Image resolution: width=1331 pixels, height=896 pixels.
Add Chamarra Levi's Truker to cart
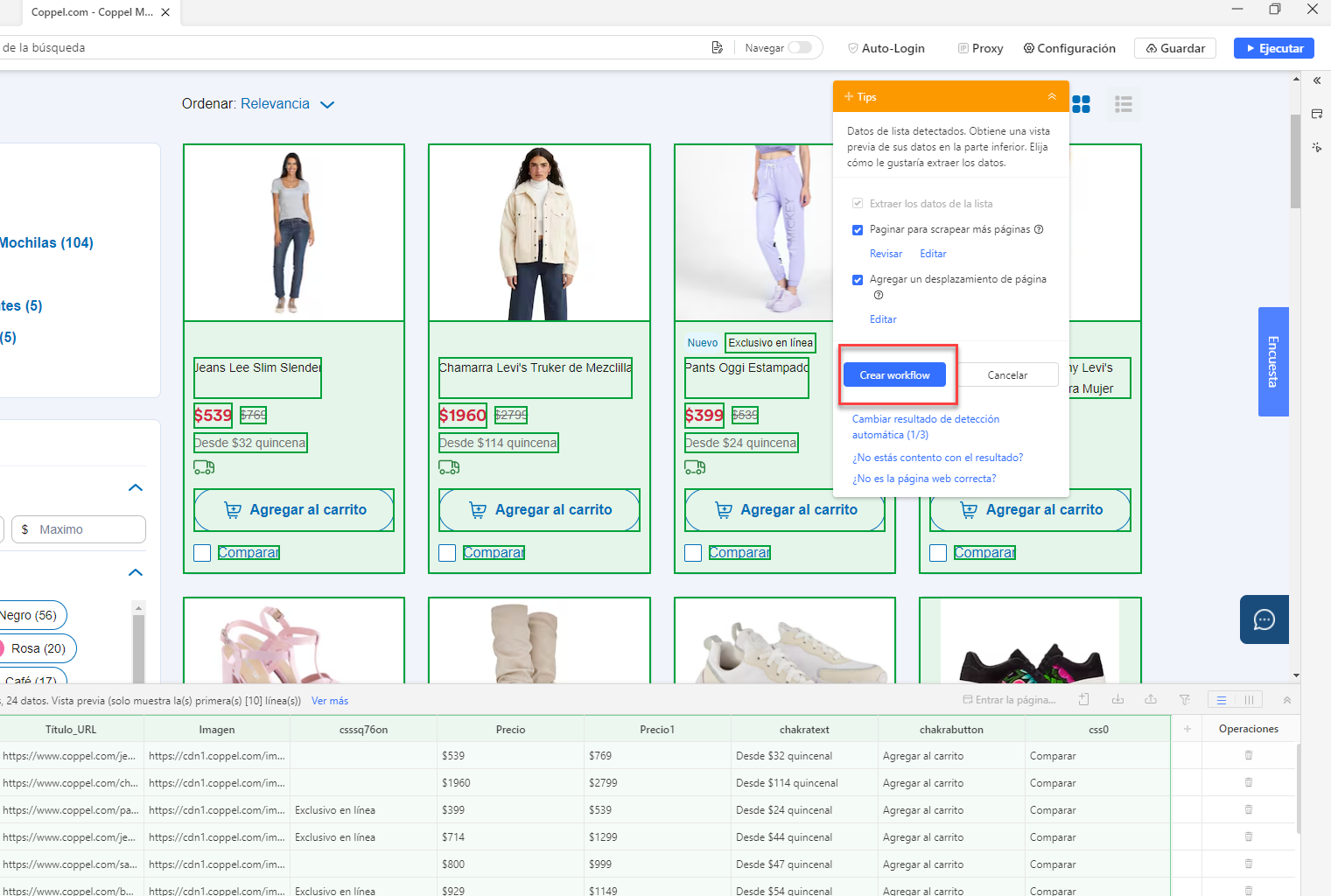(539, 510)
